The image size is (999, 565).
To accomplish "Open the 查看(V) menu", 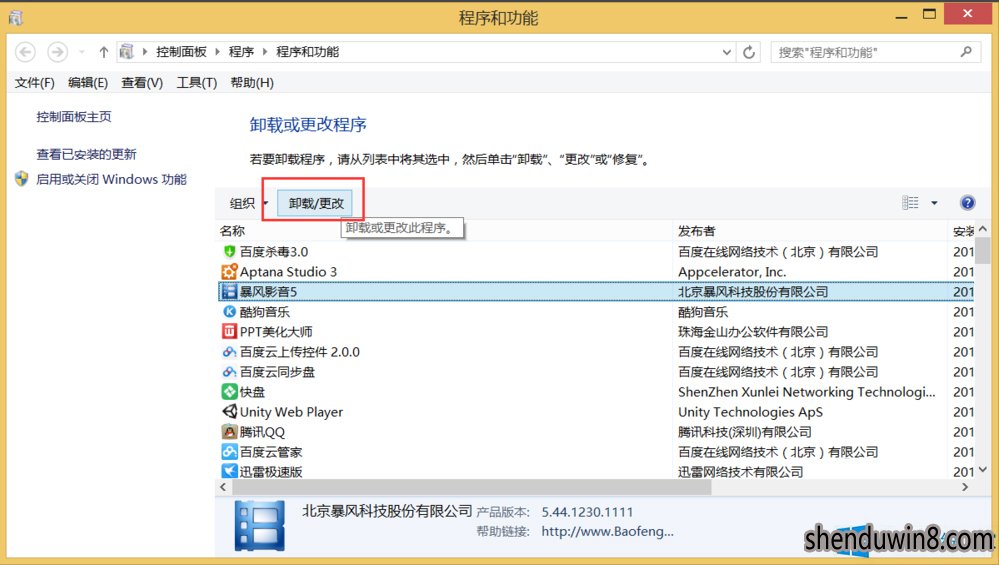I will (x=142, y=83).
